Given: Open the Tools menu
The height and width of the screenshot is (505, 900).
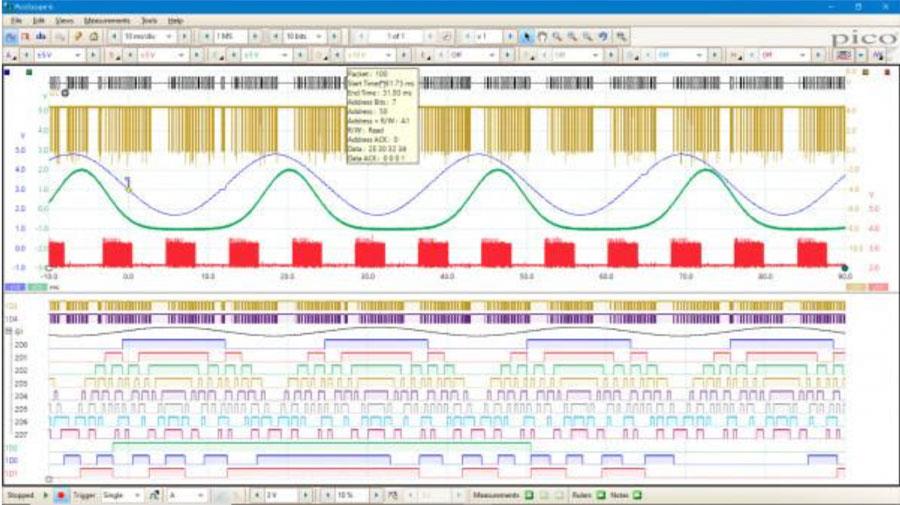Looking at the screenshot, I should [x=149, y=20].
